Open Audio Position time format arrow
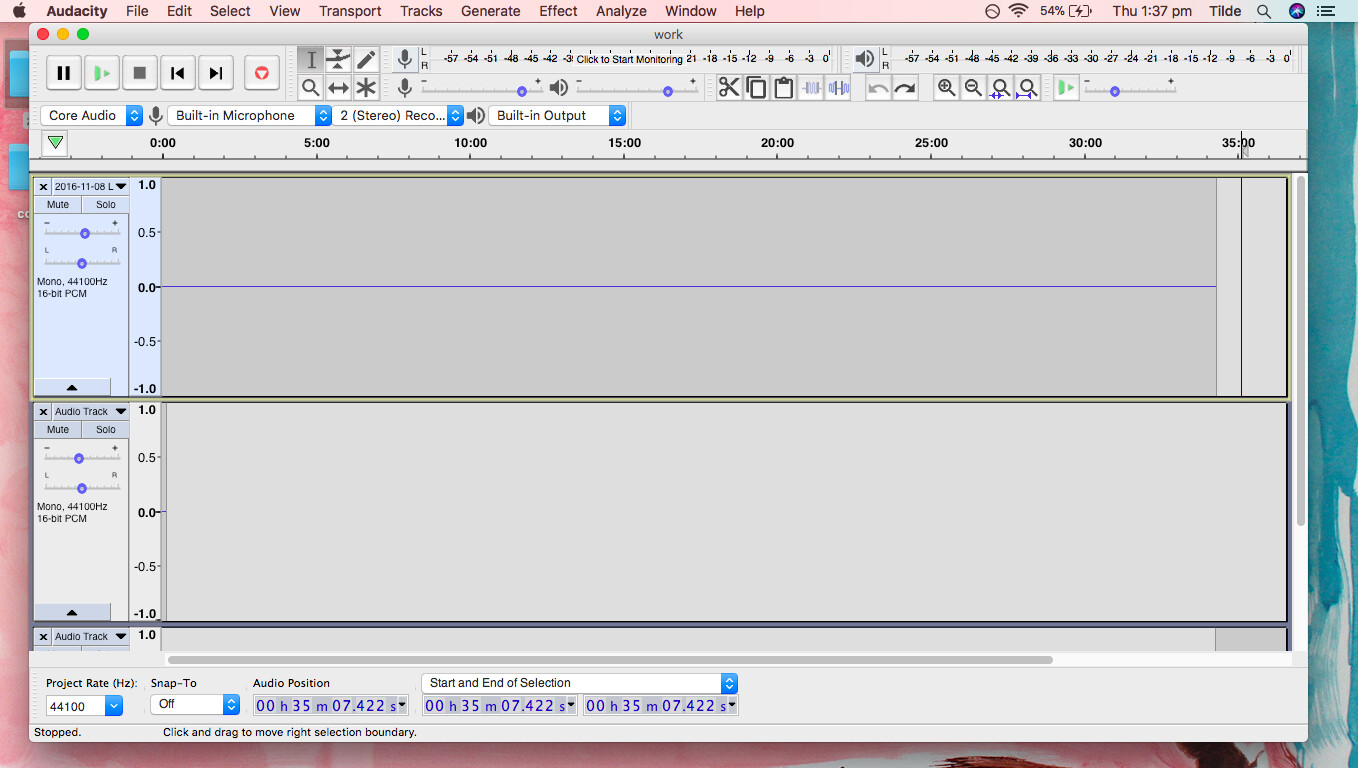 tap(402, 704)
